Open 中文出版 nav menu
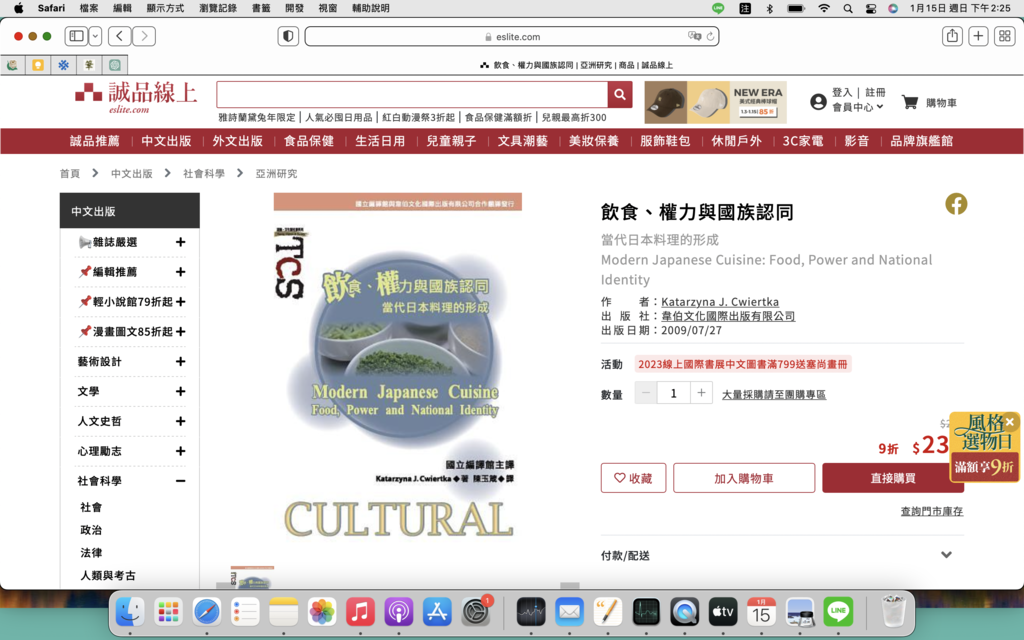 166,141
